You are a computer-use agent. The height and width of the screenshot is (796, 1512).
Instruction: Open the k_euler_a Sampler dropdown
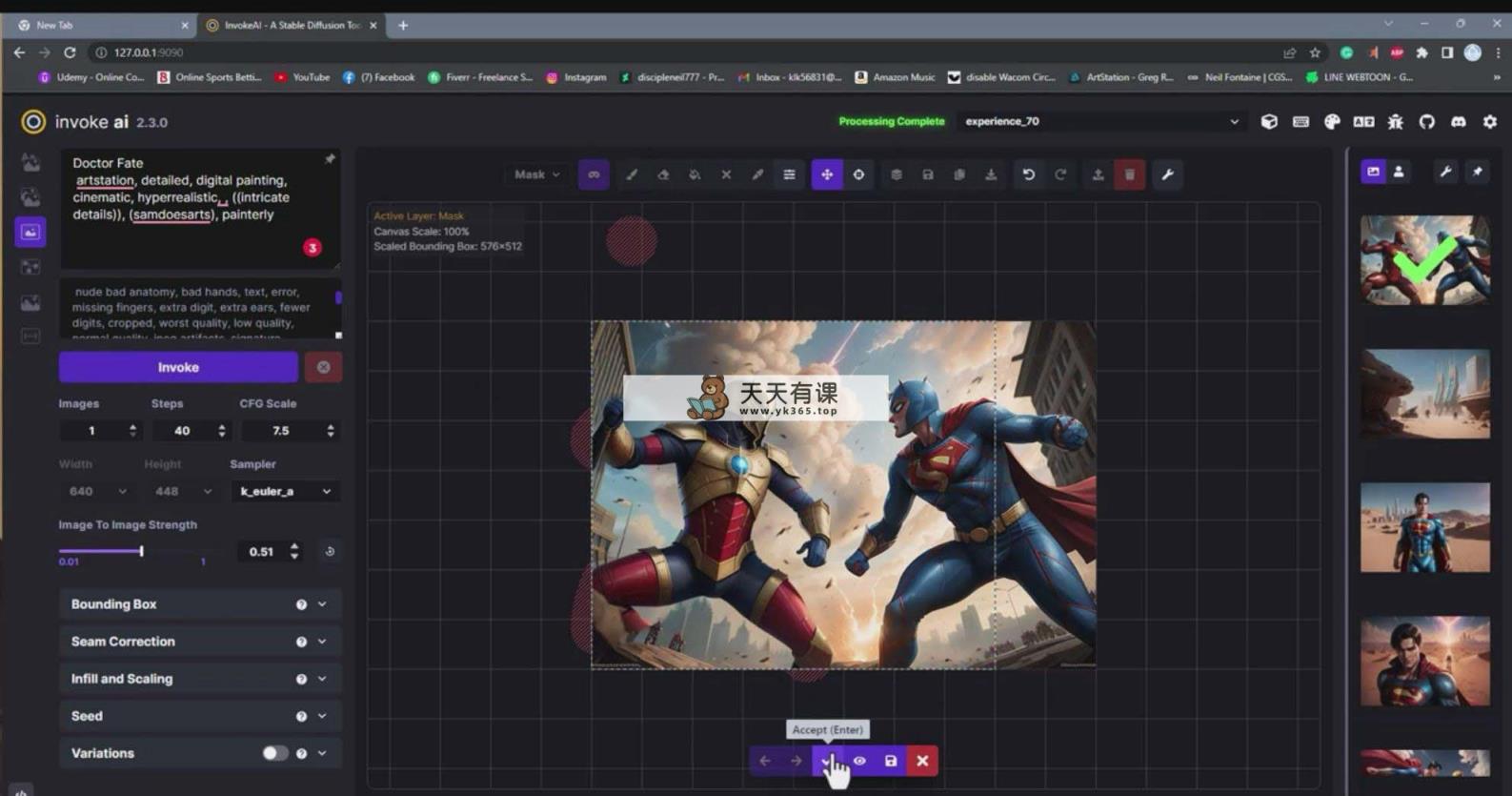(x=286, y=491)
